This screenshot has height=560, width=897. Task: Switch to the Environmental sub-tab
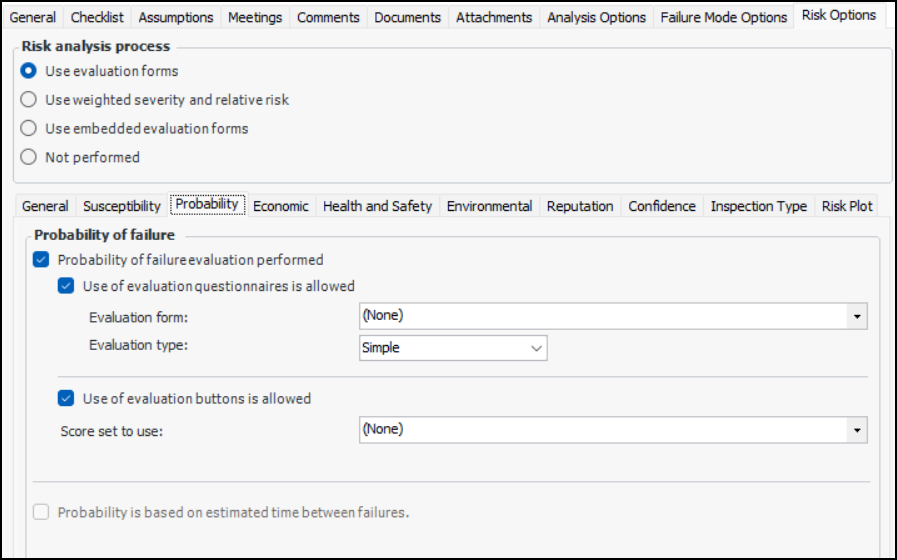489,206
